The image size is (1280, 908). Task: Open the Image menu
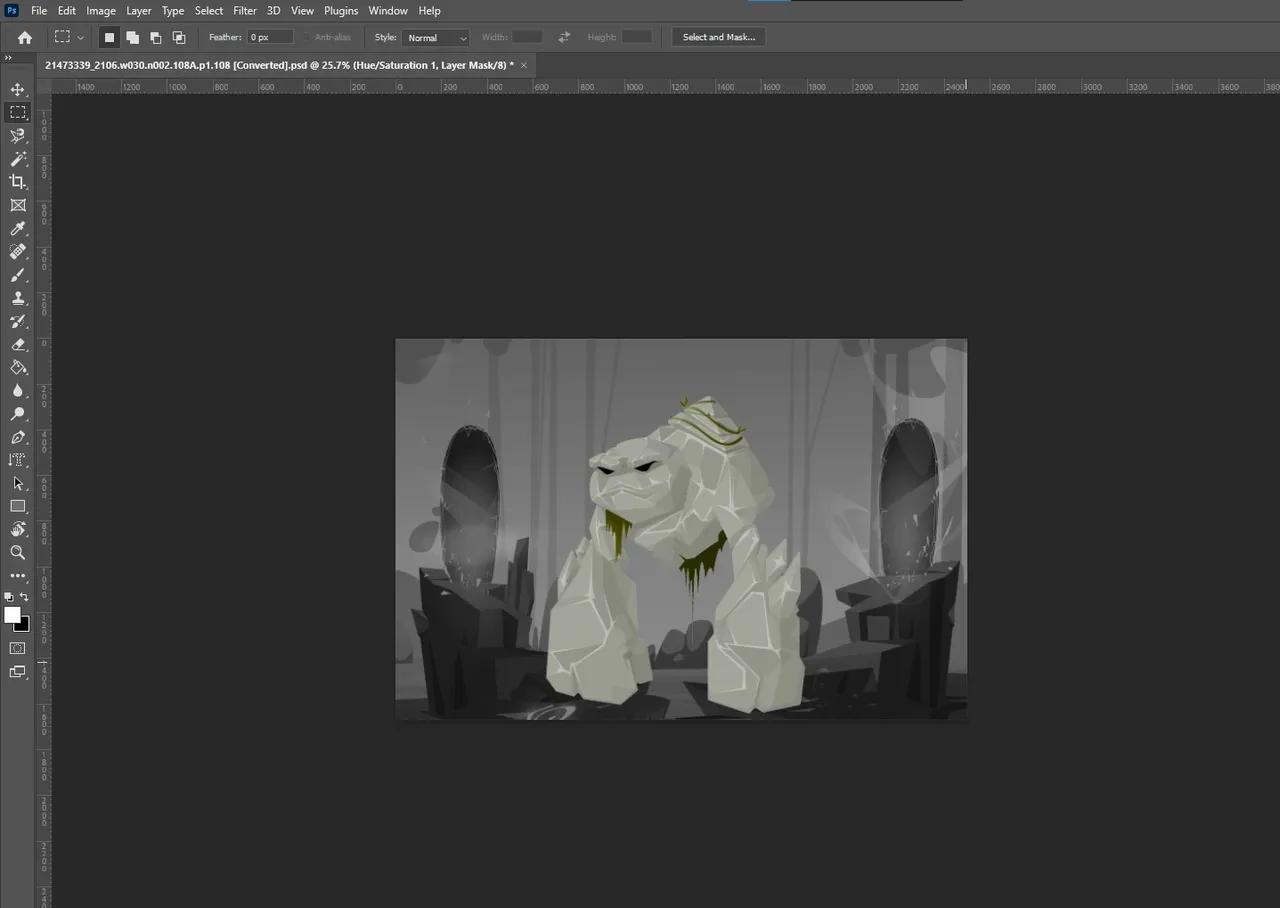(x=101, y=10)
